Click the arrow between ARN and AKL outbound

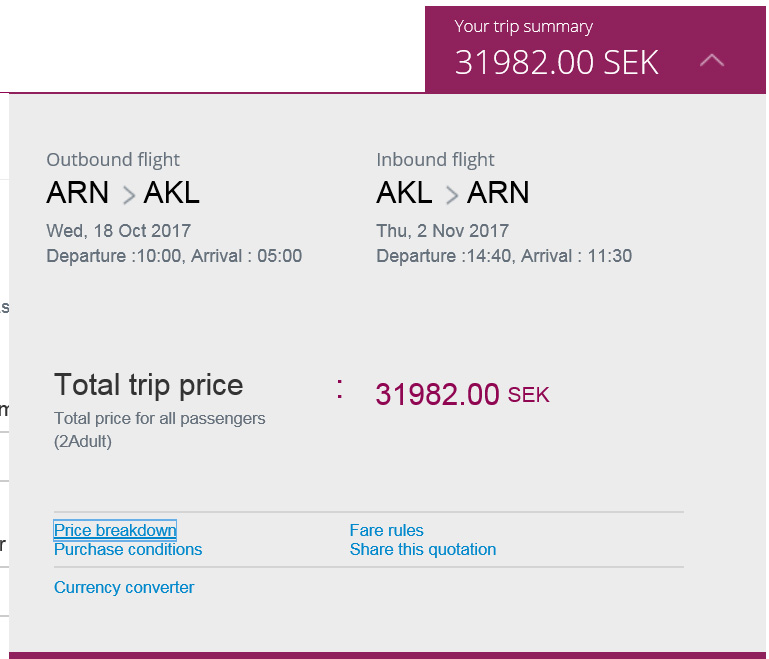pos(128,194)
